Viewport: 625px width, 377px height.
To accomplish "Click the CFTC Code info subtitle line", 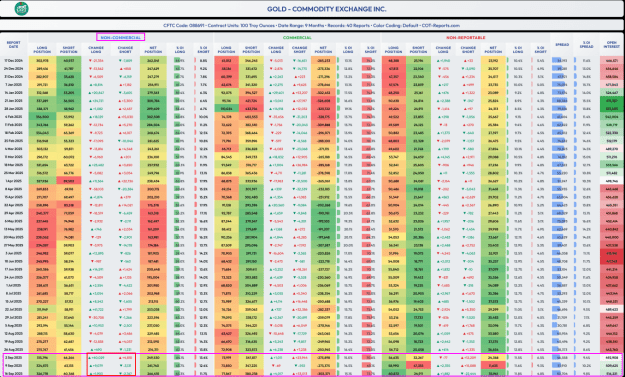I will coord(311,25).
